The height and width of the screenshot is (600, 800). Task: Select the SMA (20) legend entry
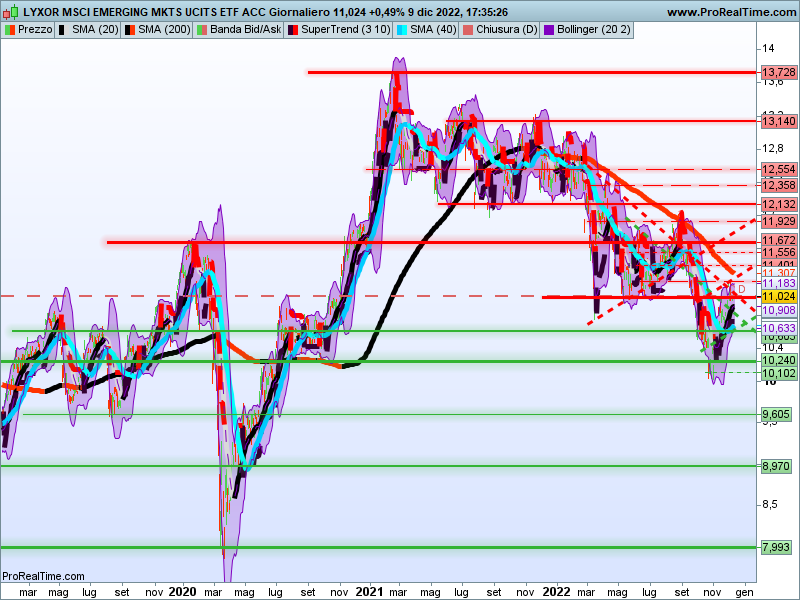88,30
